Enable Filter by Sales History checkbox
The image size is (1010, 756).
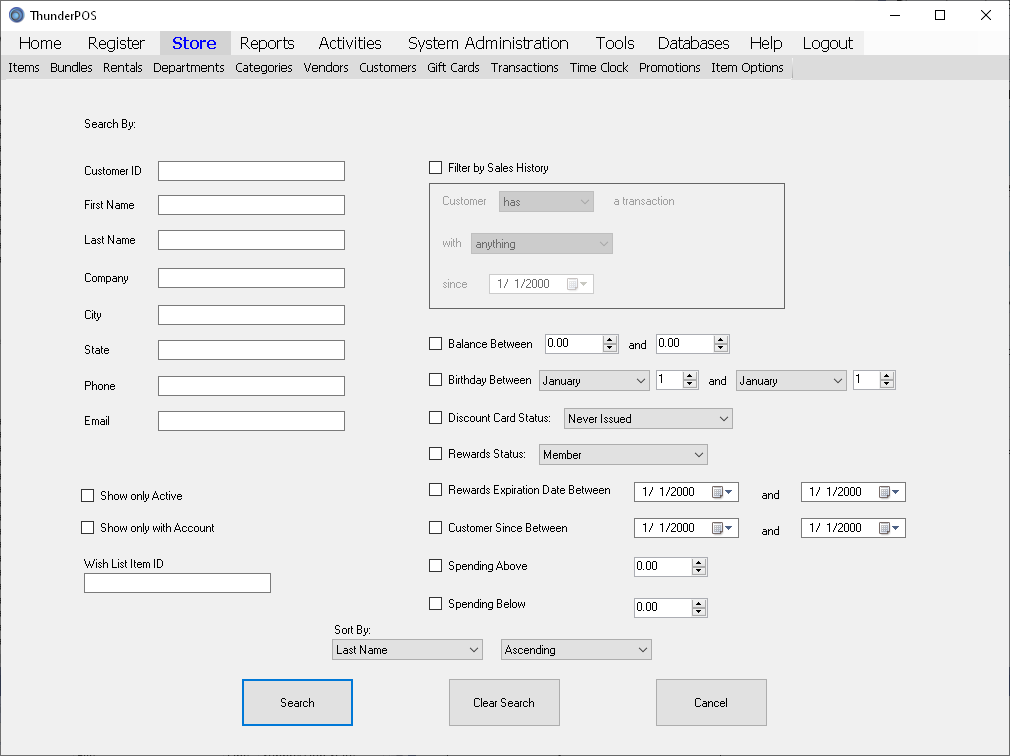click(x=435, y=168)
